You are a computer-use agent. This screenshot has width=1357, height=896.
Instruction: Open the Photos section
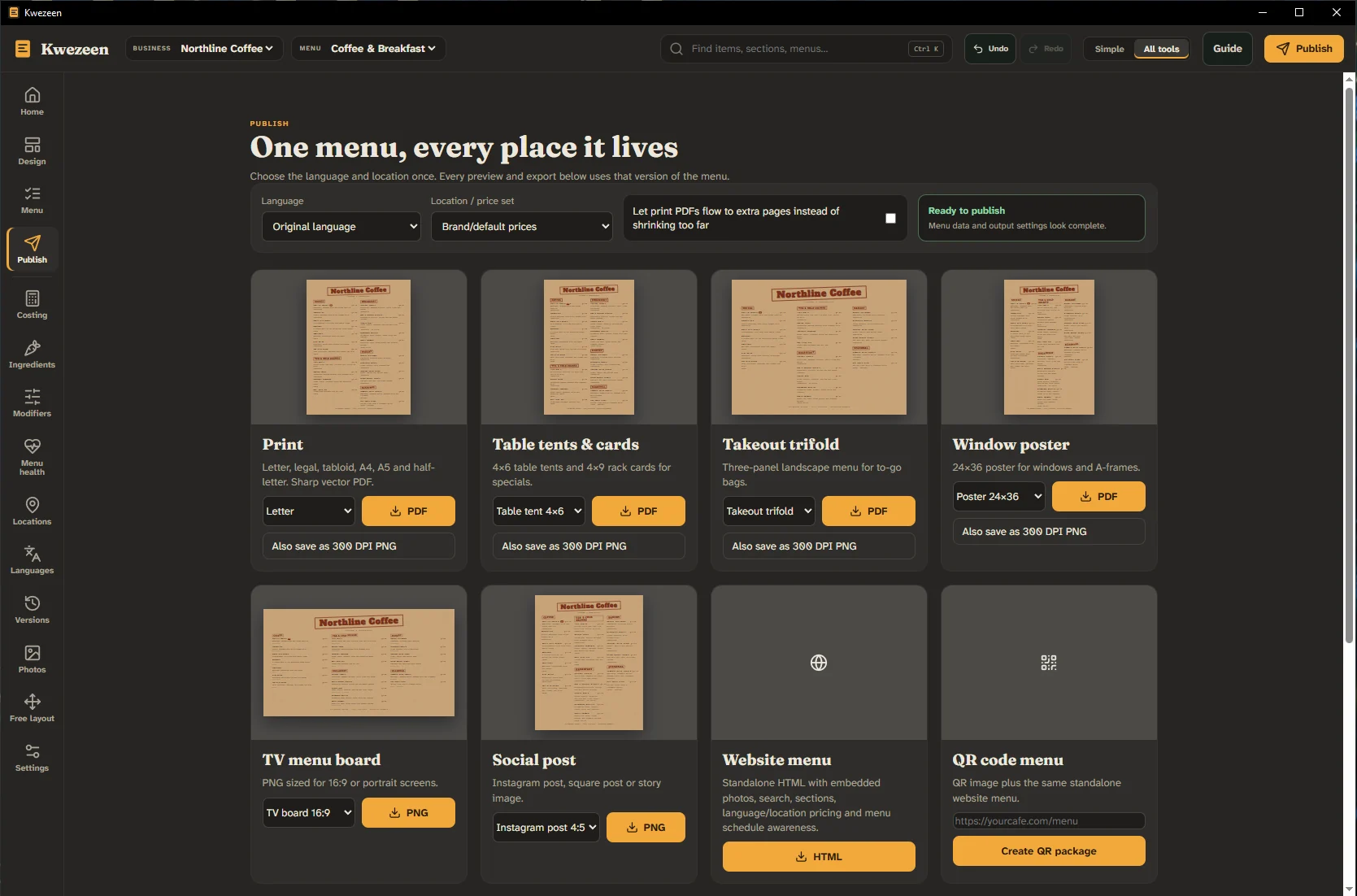tap(33, 659)
